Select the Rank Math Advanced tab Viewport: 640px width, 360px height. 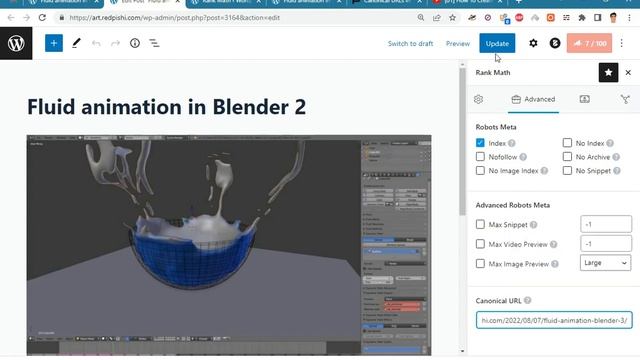pyautogui.click(x=533, y=100)
